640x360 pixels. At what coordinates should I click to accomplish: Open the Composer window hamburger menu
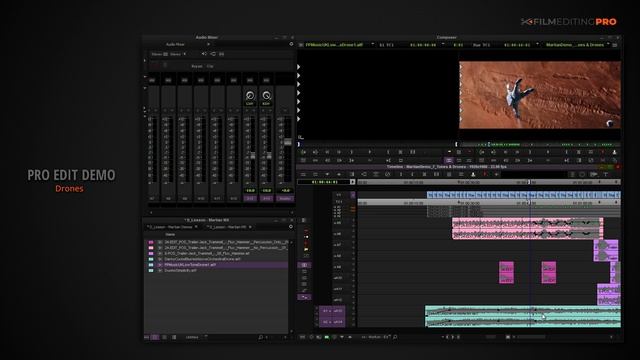pos(615,44)
